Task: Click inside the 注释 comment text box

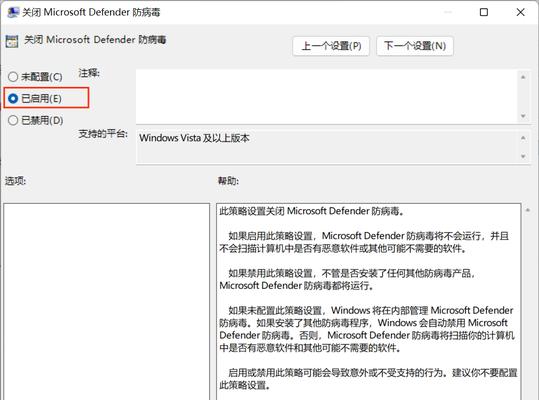Action: point(327,97)
